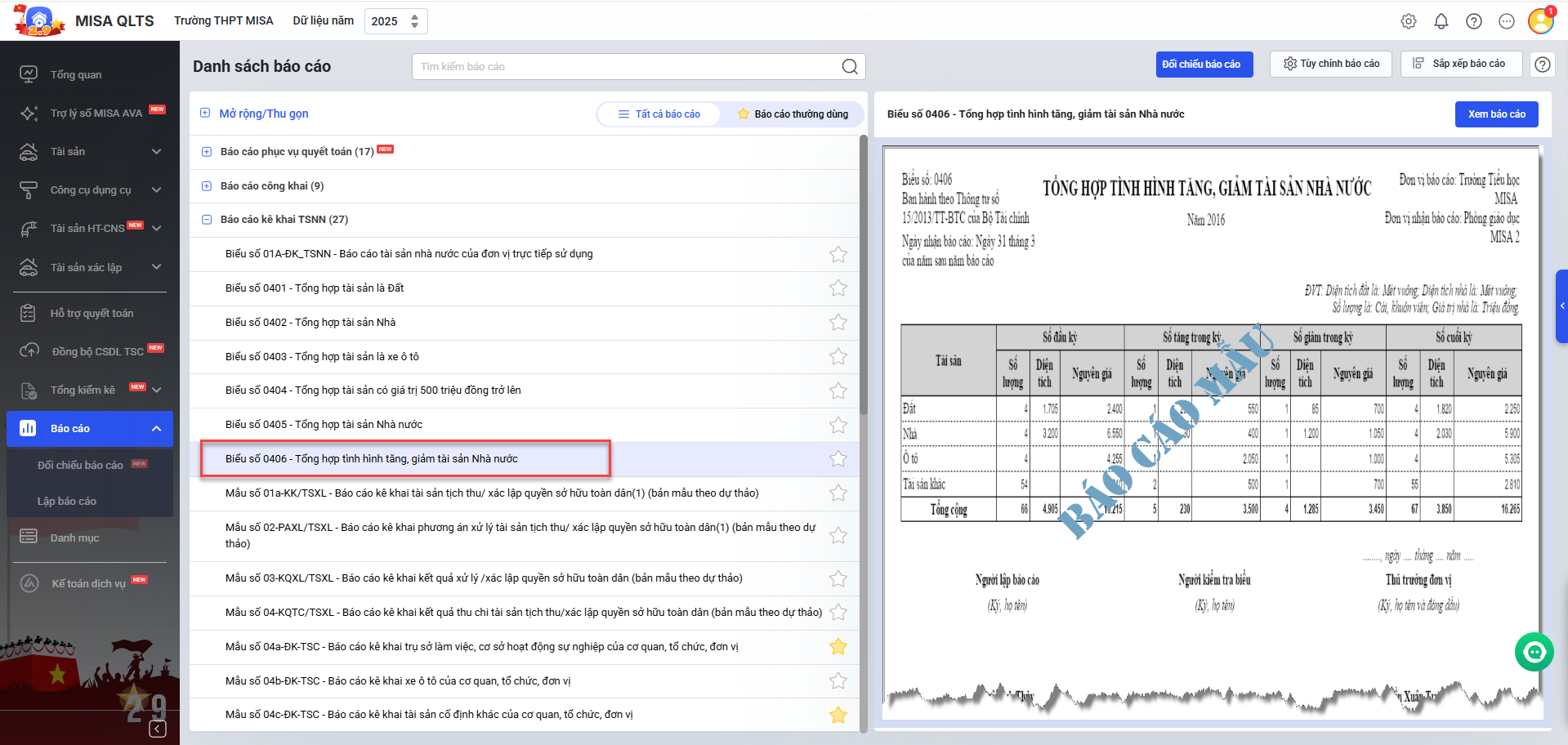Open the more options ellipsis icon
Image resolution: width=1568 pixels, height=745 pixels.
point(1506,21)
